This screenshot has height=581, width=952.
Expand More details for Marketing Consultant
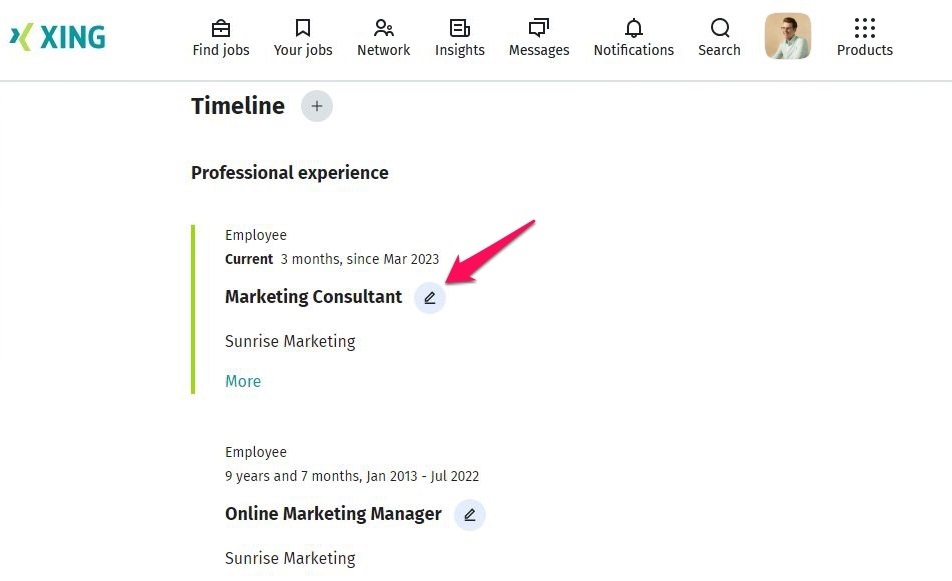(243, 381)
